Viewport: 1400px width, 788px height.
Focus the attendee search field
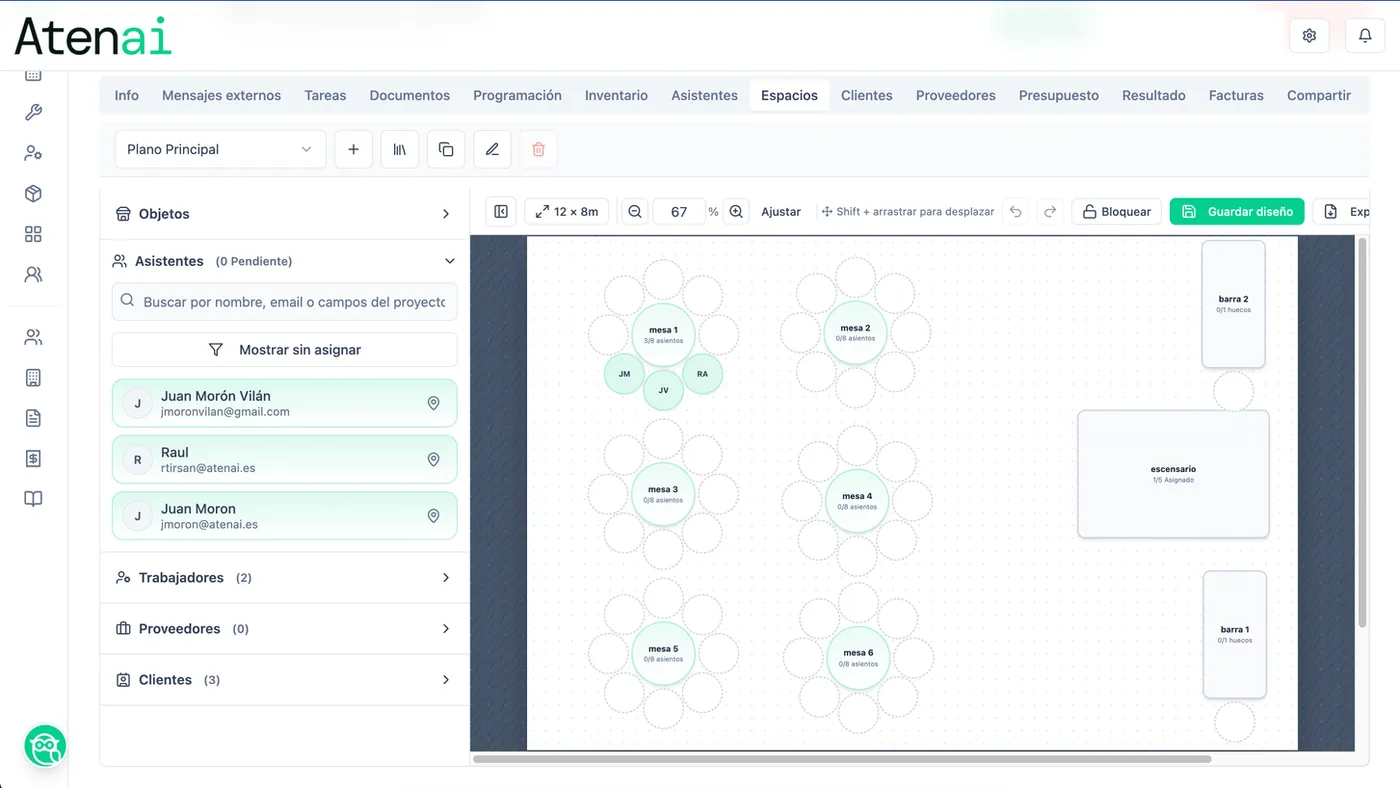[285, 302]
